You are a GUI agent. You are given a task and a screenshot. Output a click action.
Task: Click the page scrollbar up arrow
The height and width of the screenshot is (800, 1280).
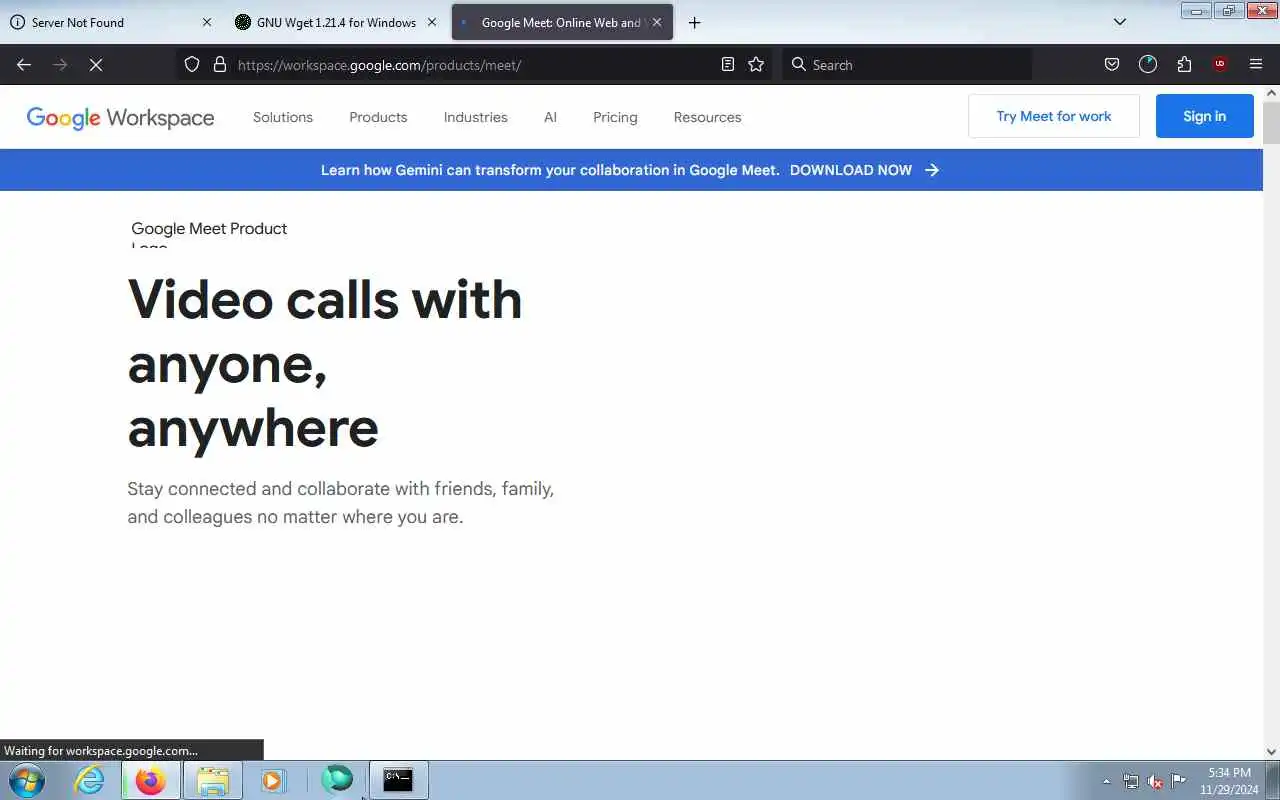[1272, 93]
